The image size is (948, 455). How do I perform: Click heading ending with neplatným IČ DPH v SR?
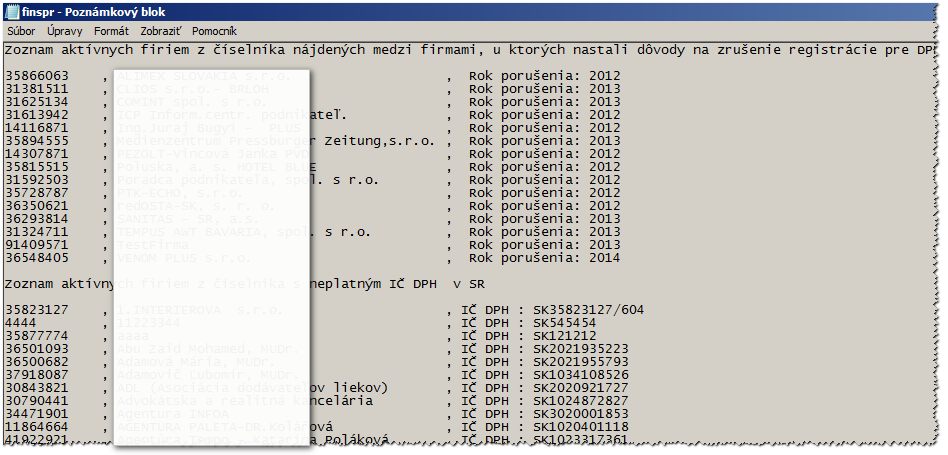click(245, 284)
